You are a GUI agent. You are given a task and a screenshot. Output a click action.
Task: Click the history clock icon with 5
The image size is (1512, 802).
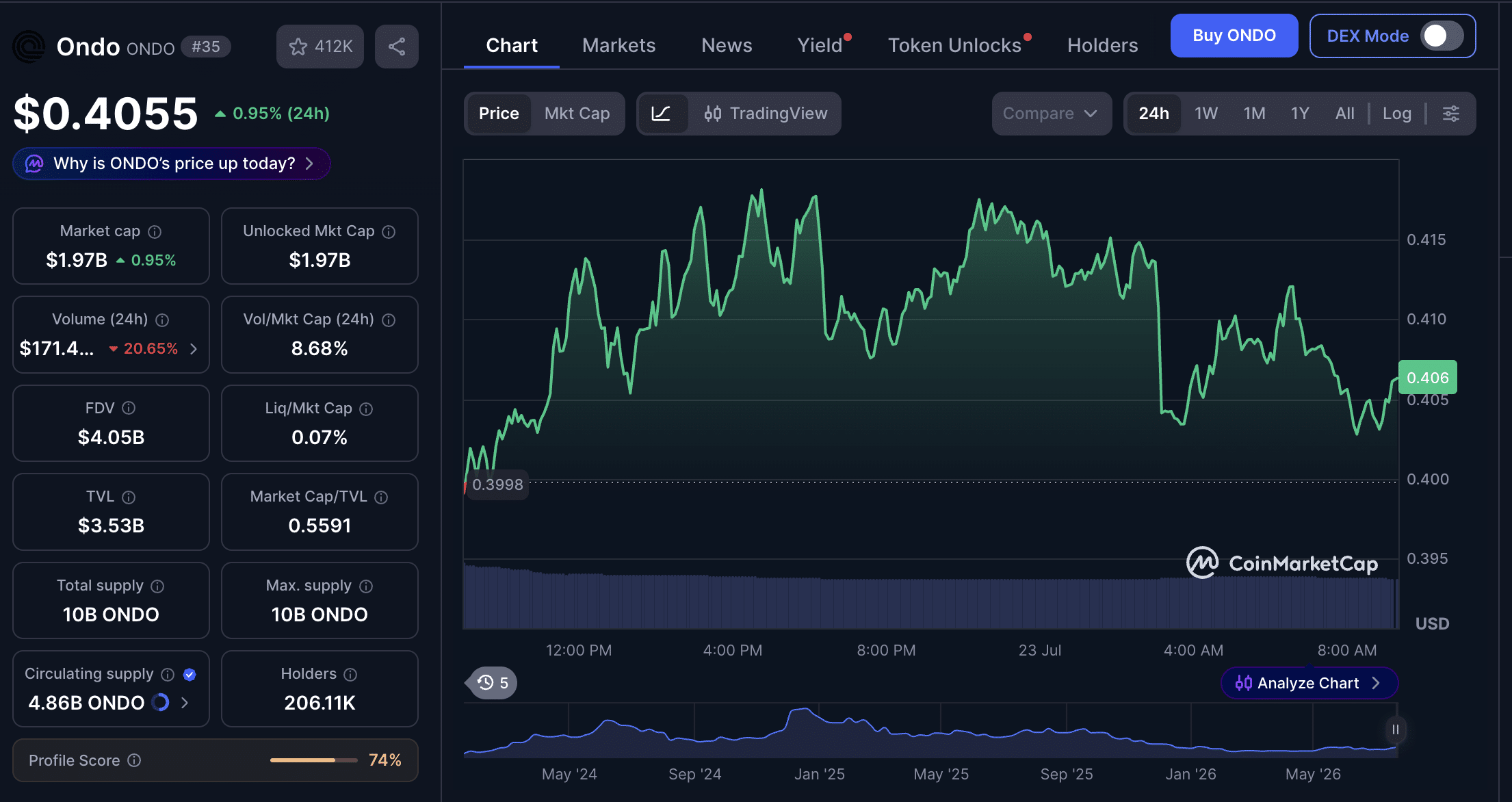click(493, 683)
